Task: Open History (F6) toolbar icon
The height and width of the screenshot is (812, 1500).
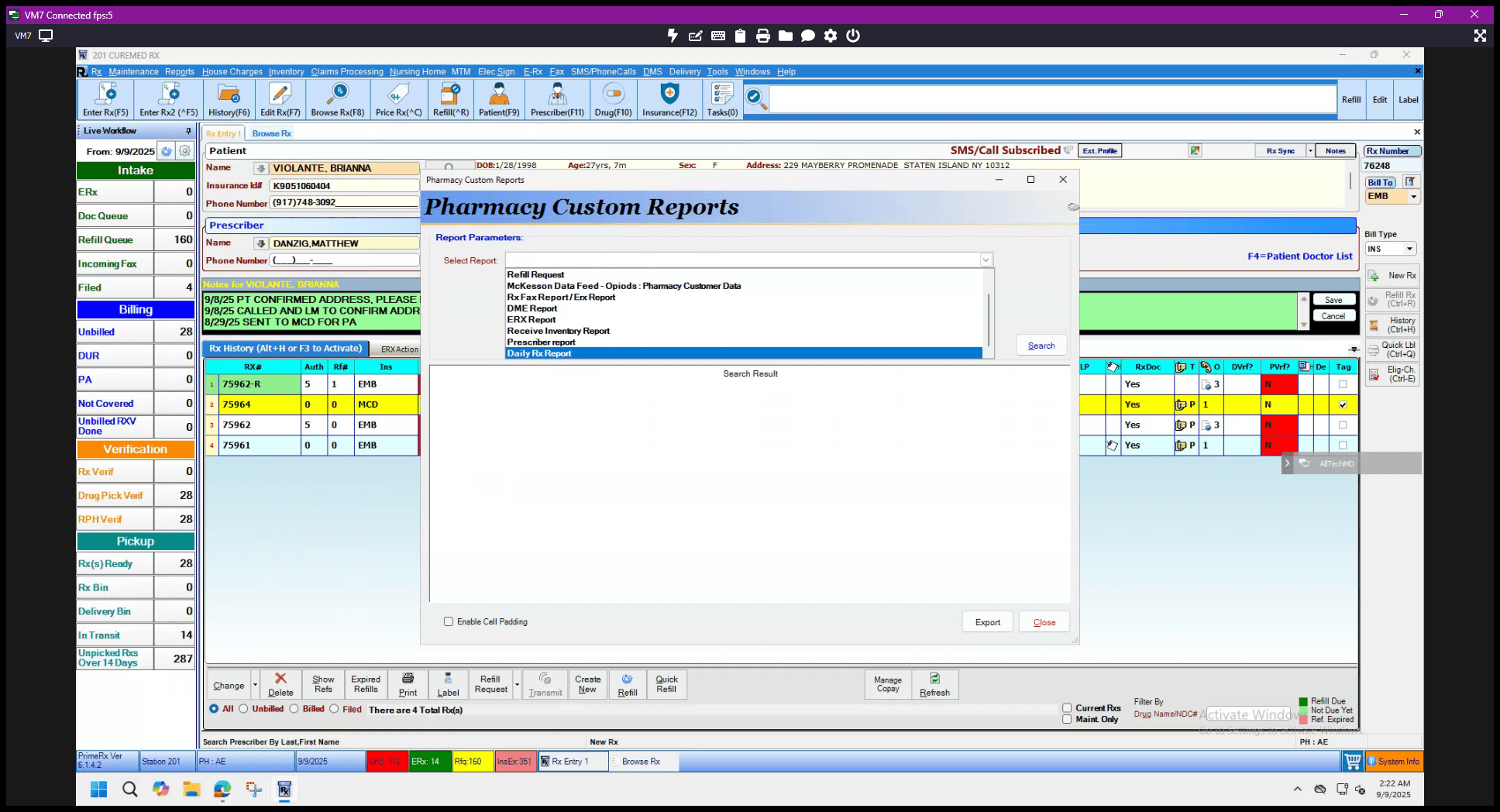Action: [229, 100]
